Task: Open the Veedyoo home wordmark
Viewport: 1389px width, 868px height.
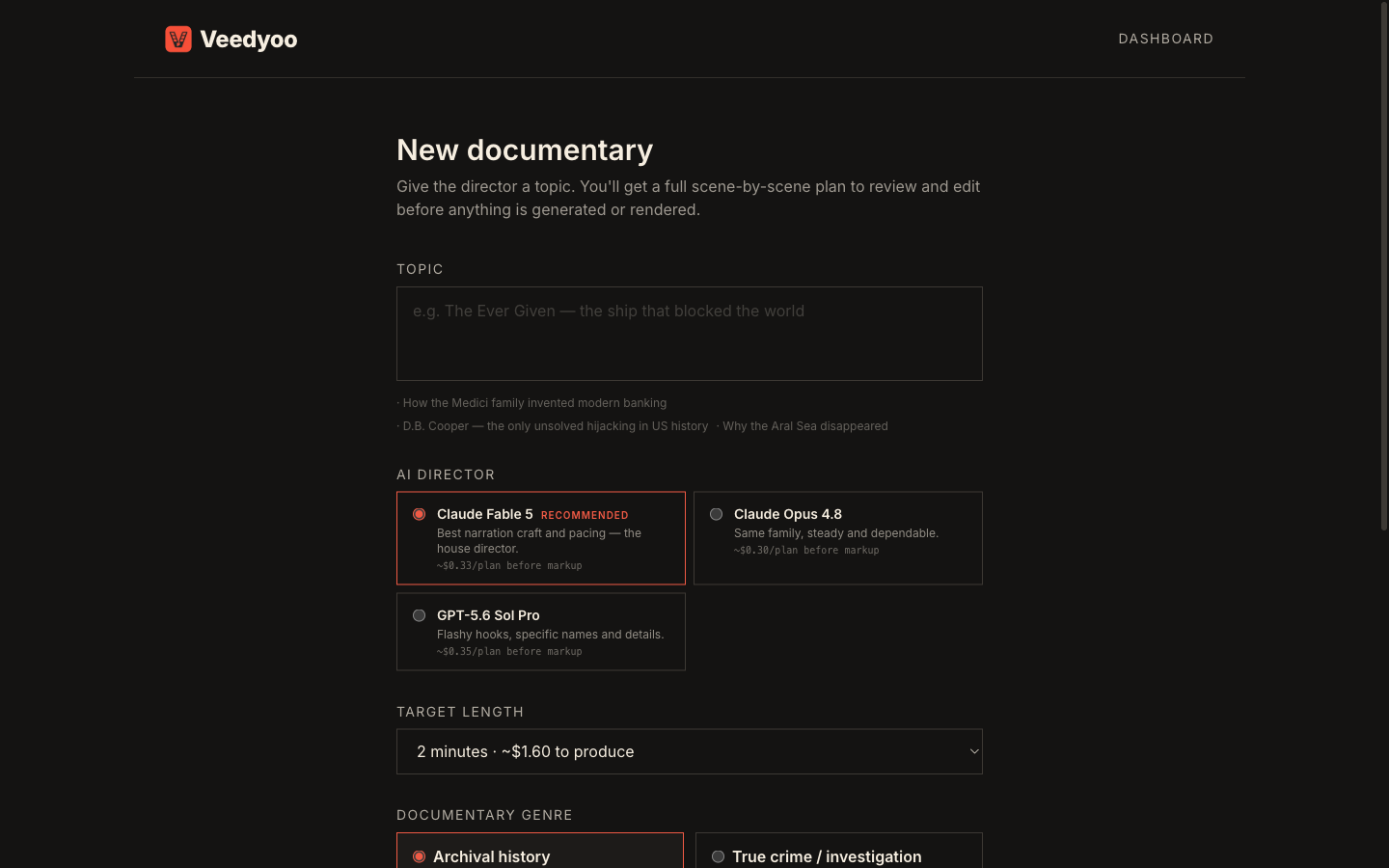Action: coord(249,40)
